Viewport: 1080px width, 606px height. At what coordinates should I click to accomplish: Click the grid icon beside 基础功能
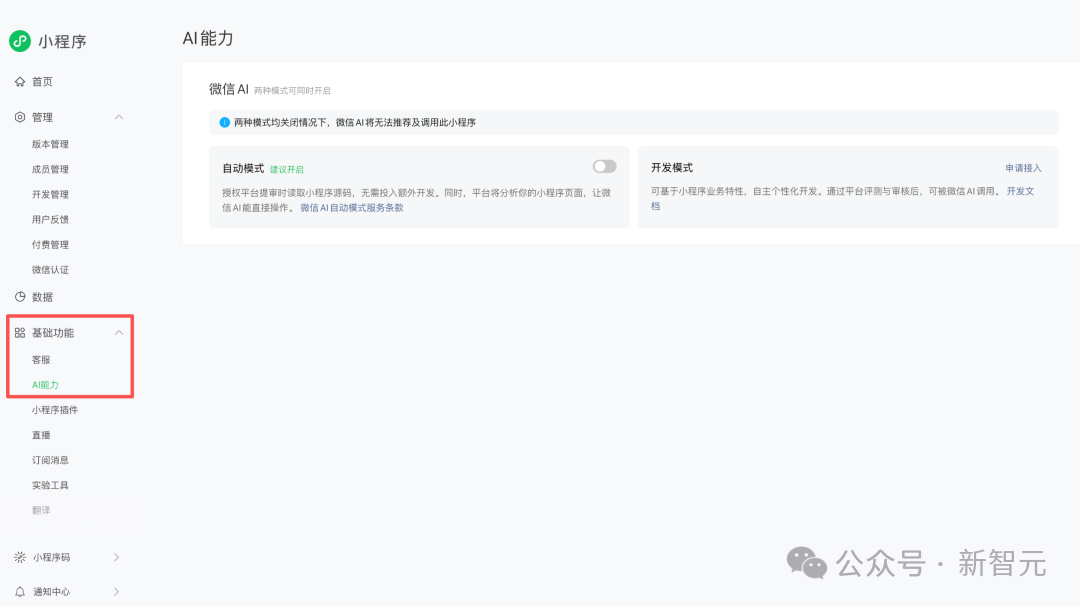pyautogui.click(x=20, y=333)
